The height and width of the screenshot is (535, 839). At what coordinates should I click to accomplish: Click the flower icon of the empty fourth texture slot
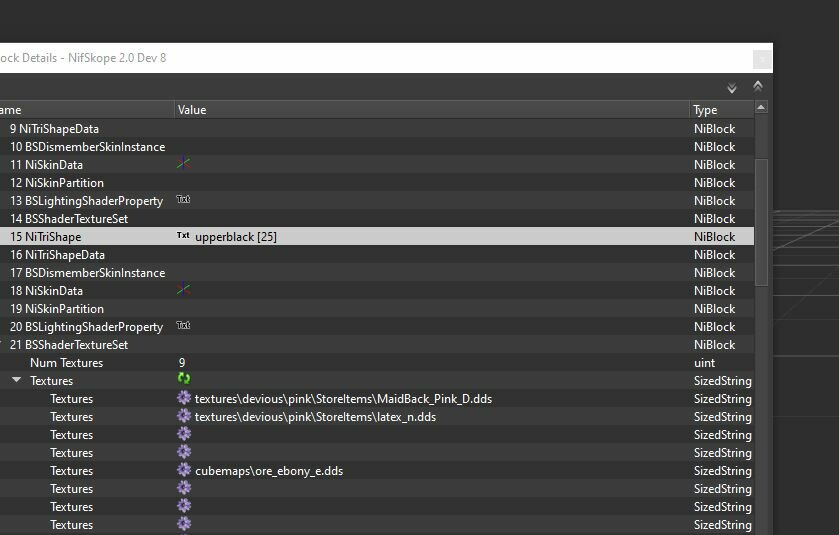184,452
